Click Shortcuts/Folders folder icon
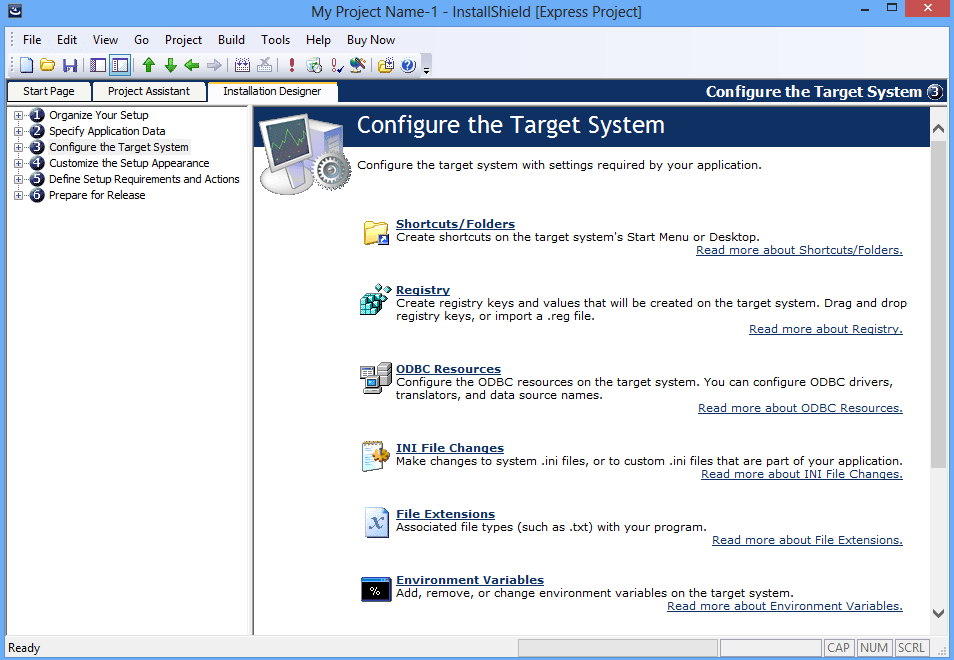954x660 pixels. tap(376, 233)
